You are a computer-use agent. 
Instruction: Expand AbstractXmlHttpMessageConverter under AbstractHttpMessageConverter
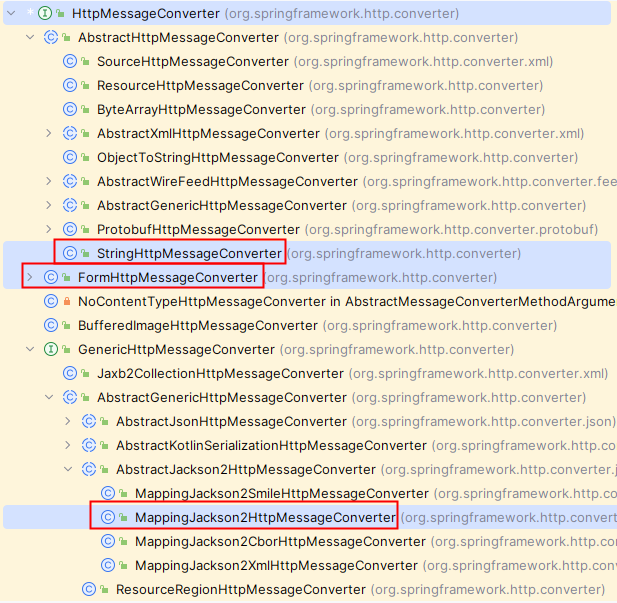(49, 133)
